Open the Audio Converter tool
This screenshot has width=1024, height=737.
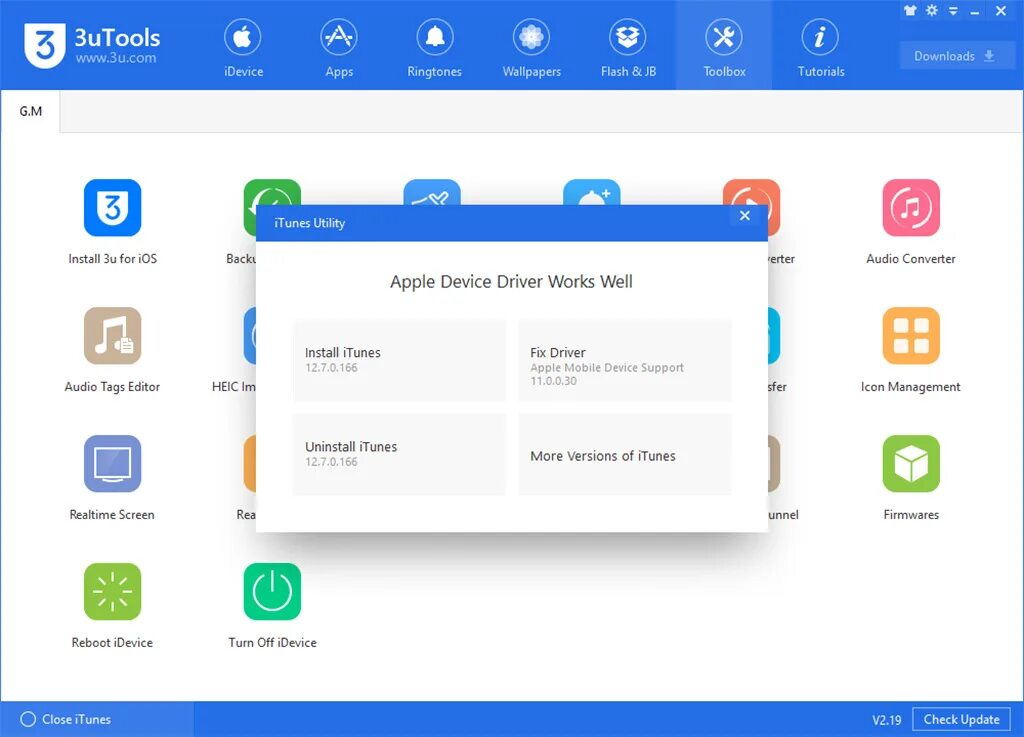[x=910, y=222]
